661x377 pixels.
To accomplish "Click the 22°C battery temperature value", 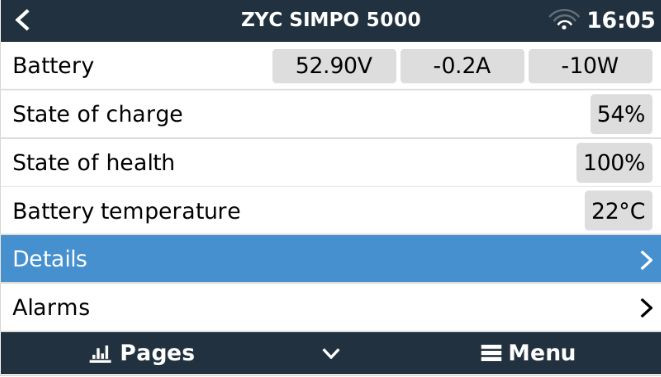I will [618, 210].
